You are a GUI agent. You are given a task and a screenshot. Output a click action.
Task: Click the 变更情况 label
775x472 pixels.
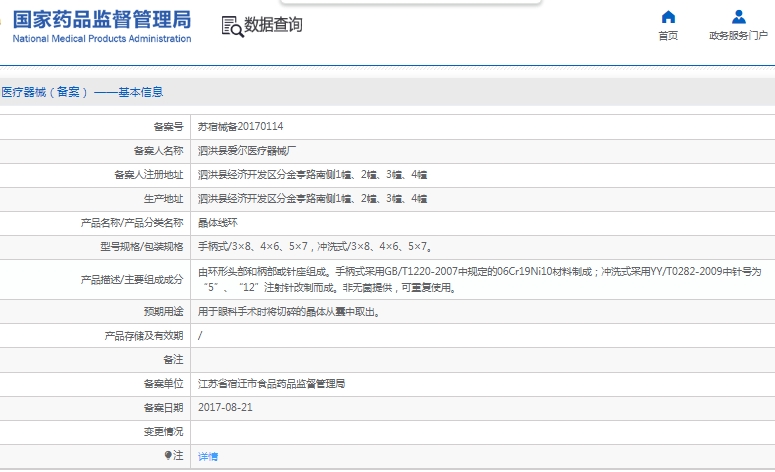(163, 431)
